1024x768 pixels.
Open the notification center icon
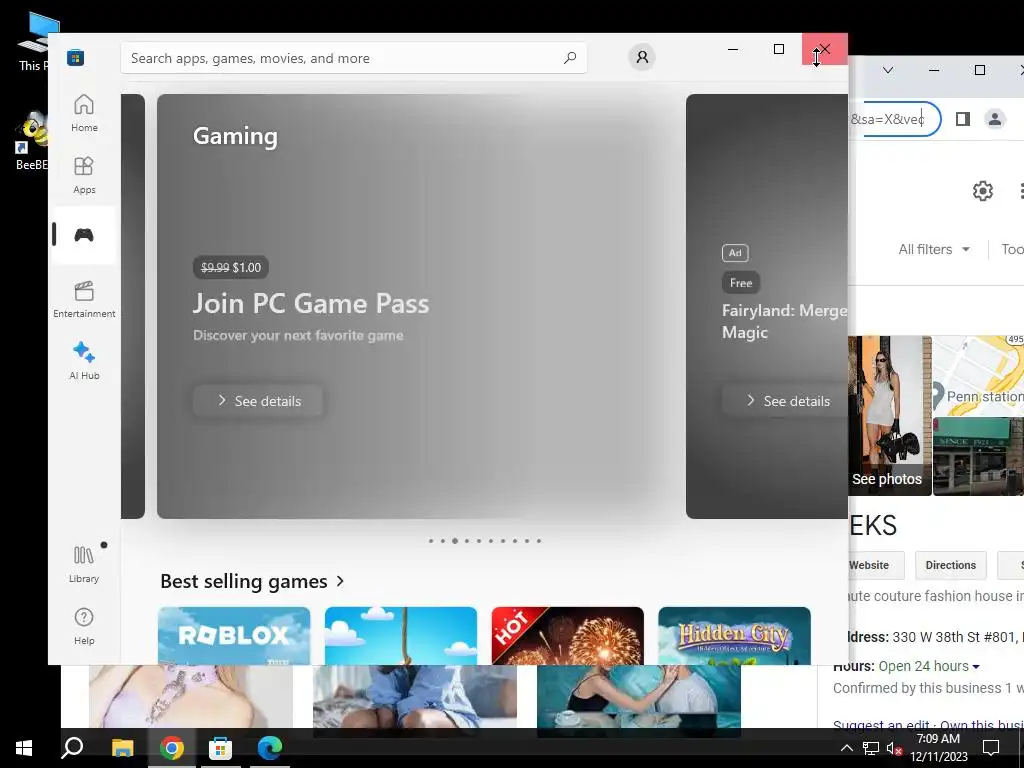tap(991, 748)
